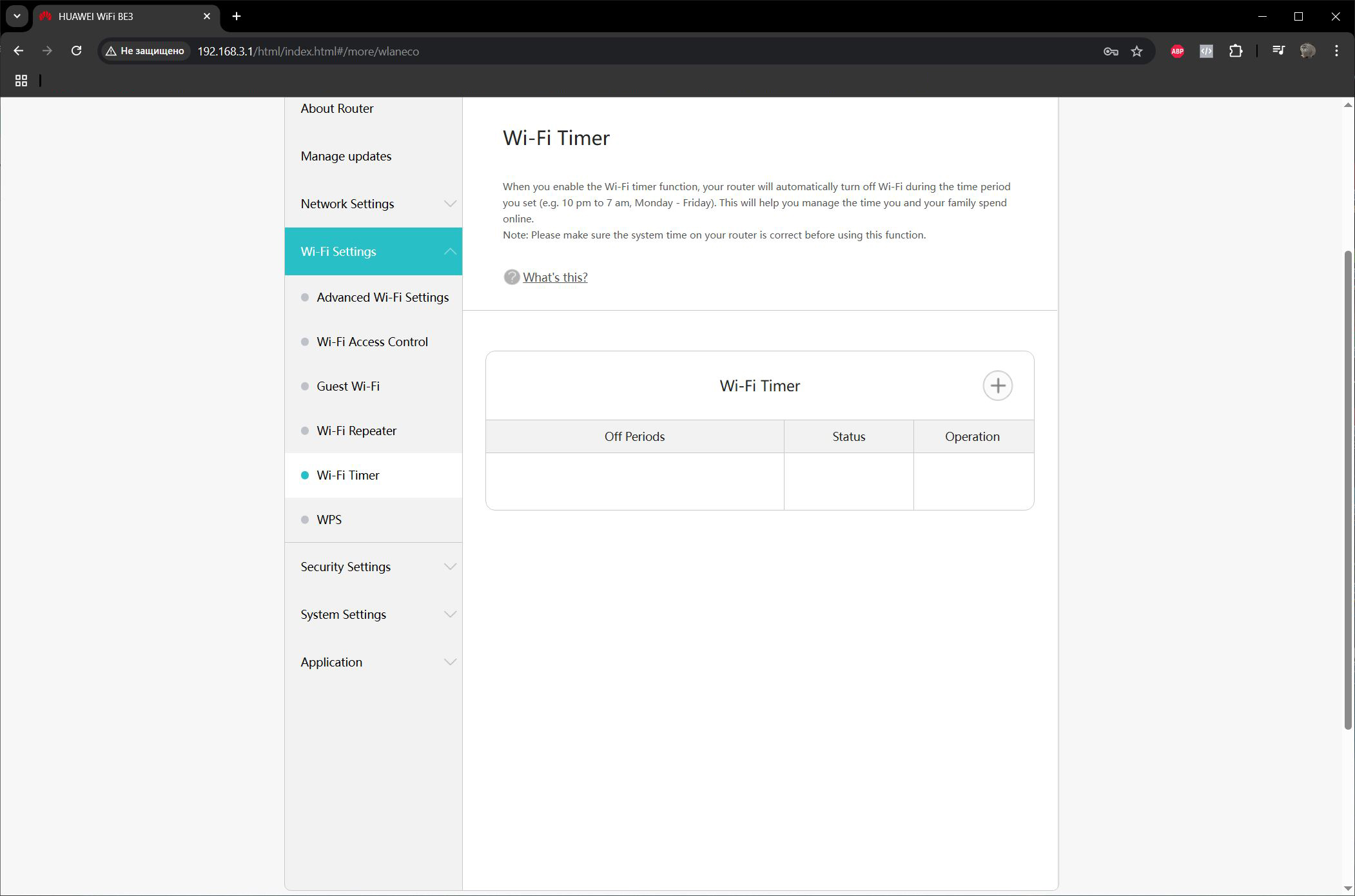Viewport: 1355px width, 896px height.
Task: Open the browser extensions puzzle icon
Action: (x=1235, y=51)
